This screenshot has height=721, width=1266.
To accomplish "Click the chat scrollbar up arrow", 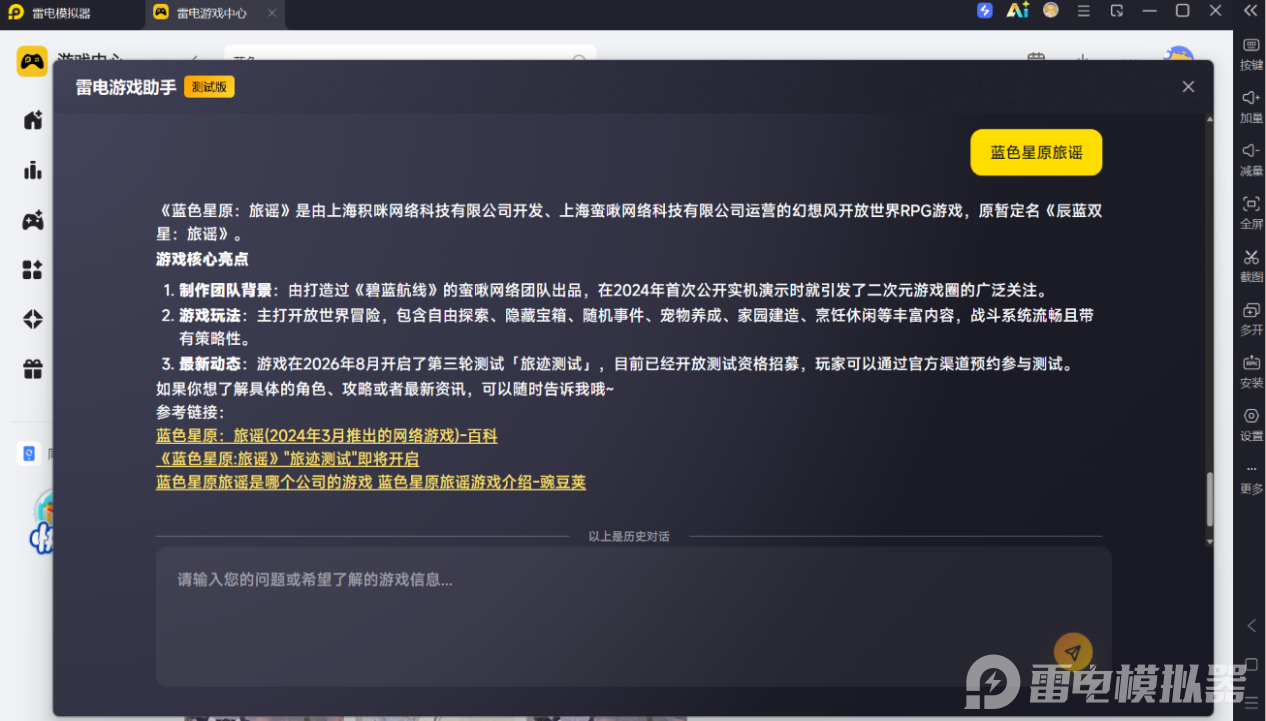I will (x=1209, y=119).
